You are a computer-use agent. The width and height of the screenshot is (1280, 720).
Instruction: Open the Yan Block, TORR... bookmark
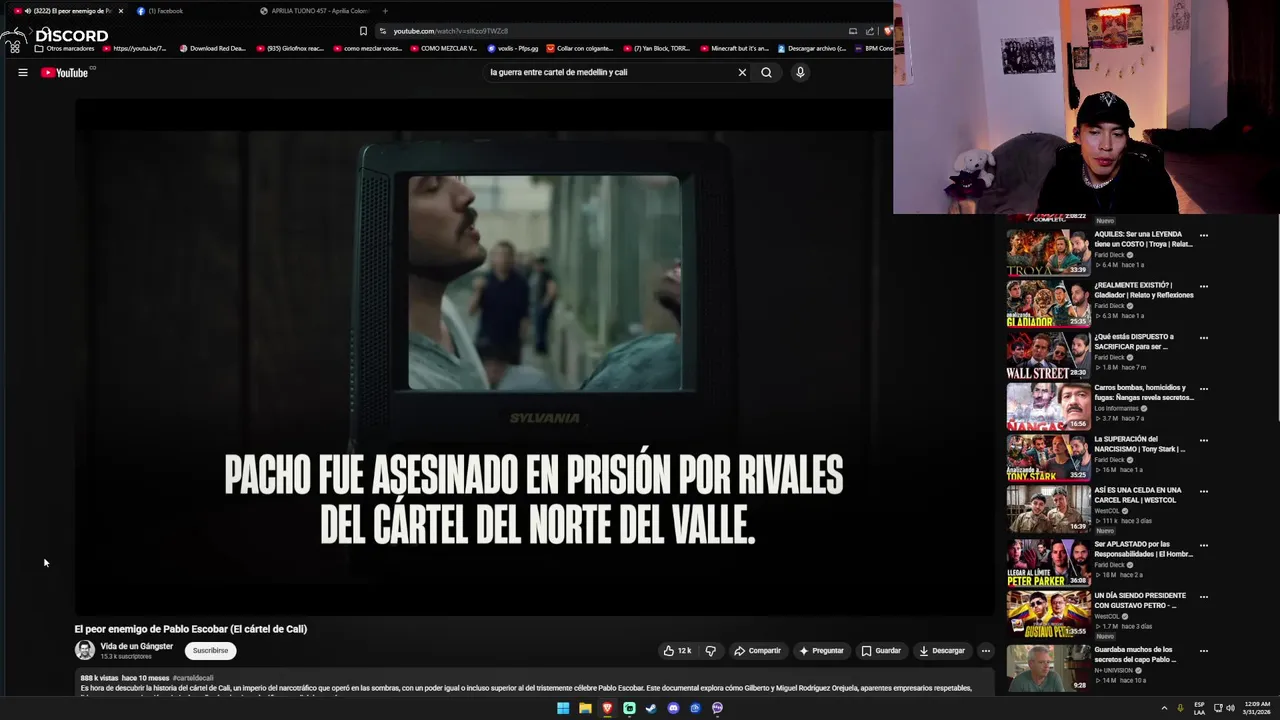pyautogui.click(x=658, y=48)
